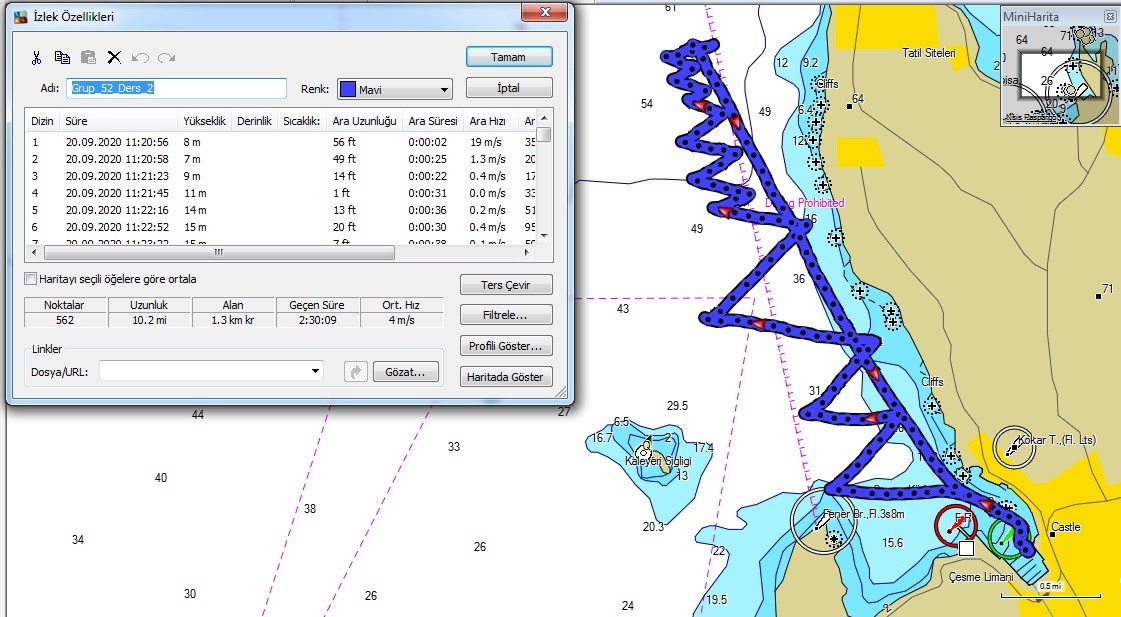Click the Ters Çevir button

point(506,285)
